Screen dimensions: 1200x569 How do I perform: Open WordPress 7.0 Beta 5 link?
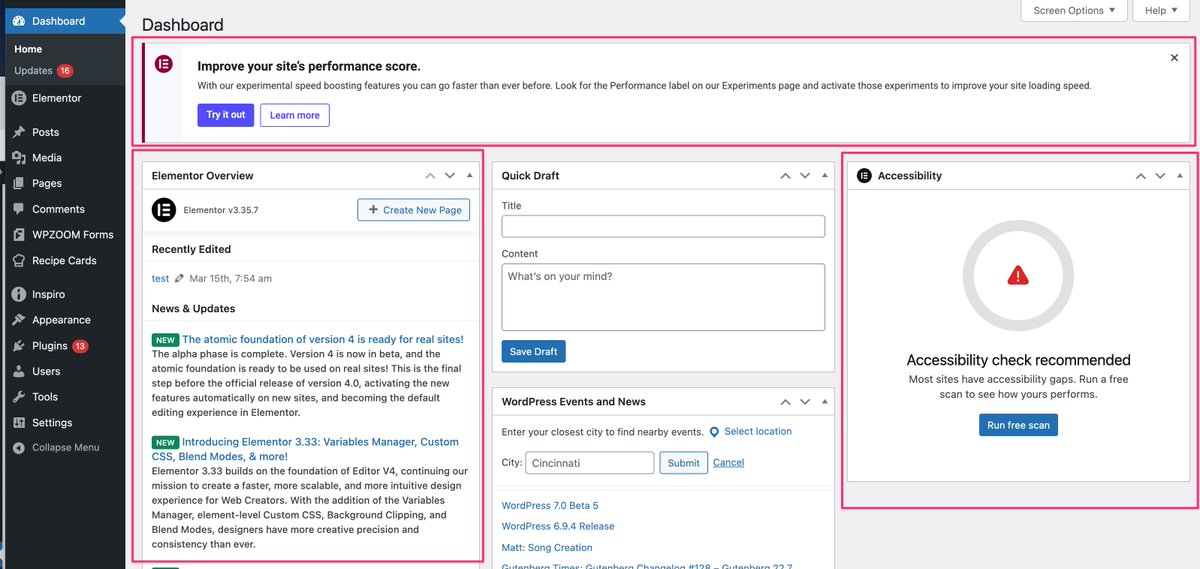550,506
